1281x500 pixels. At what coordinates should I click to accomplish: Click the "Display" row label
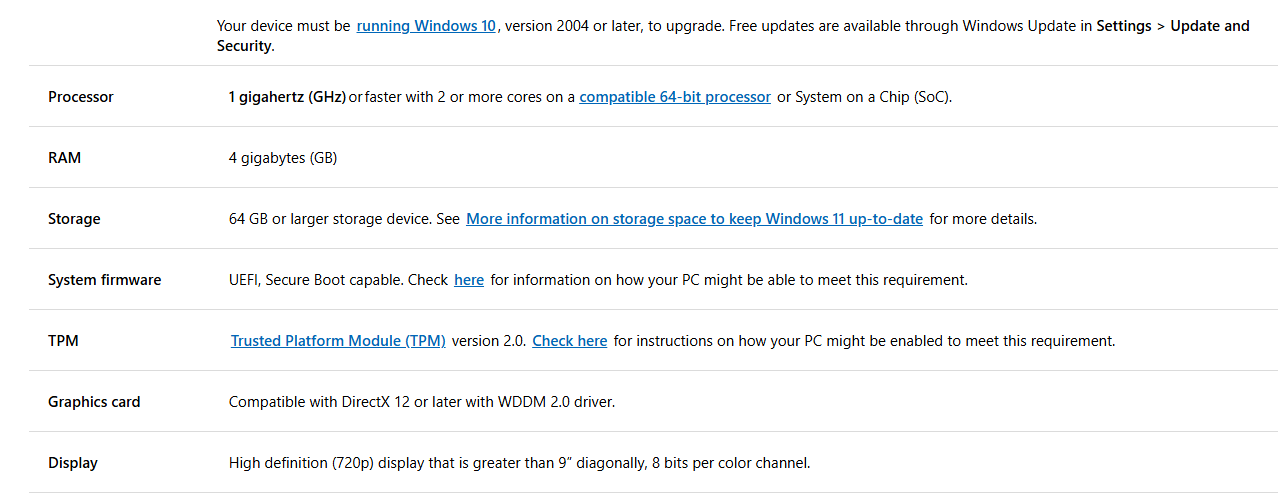pos(73,463)
